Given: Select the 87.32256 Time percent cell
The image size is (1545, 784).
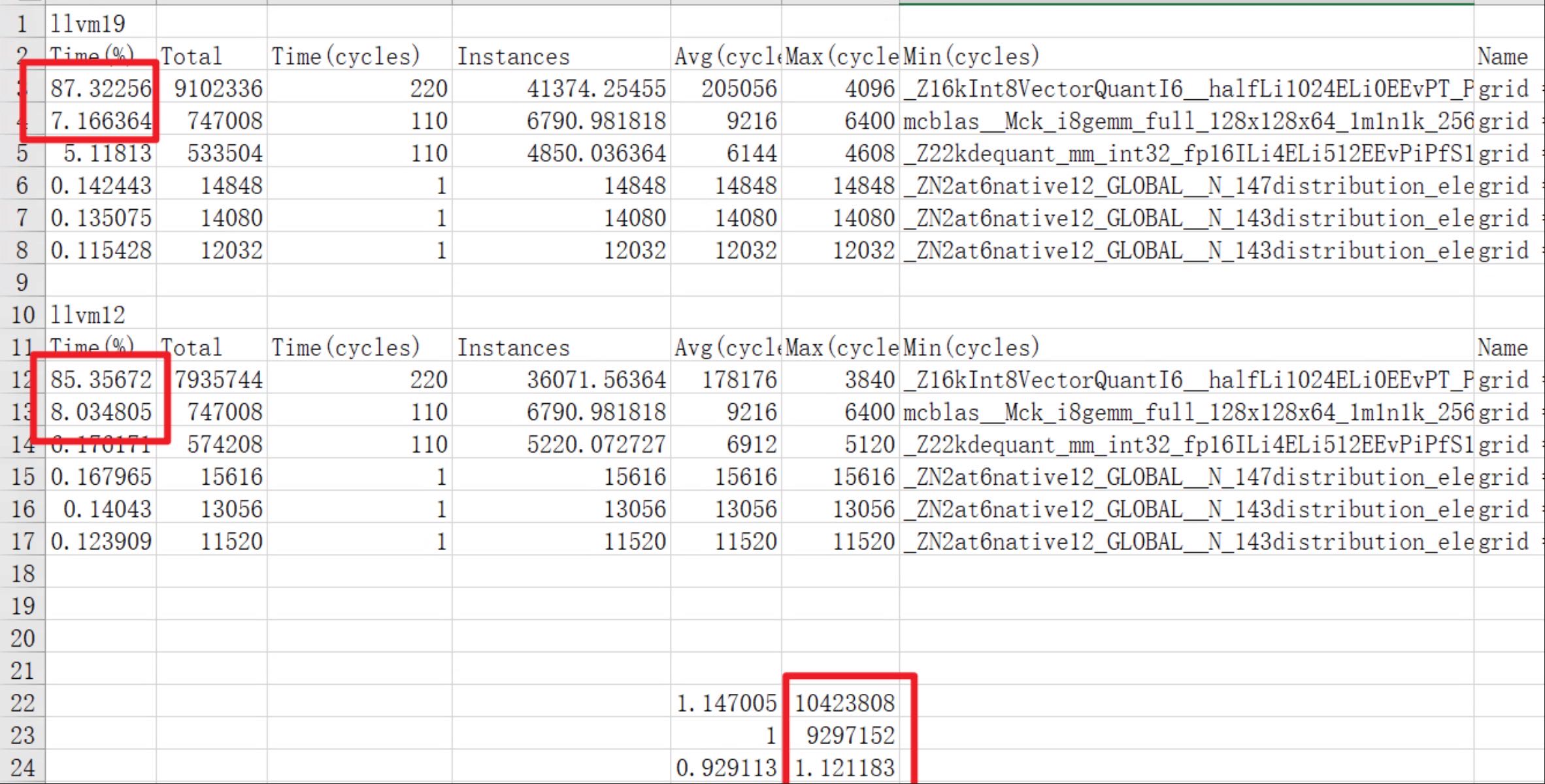Looking at the screenshot, I should click(x=100, y=89).
